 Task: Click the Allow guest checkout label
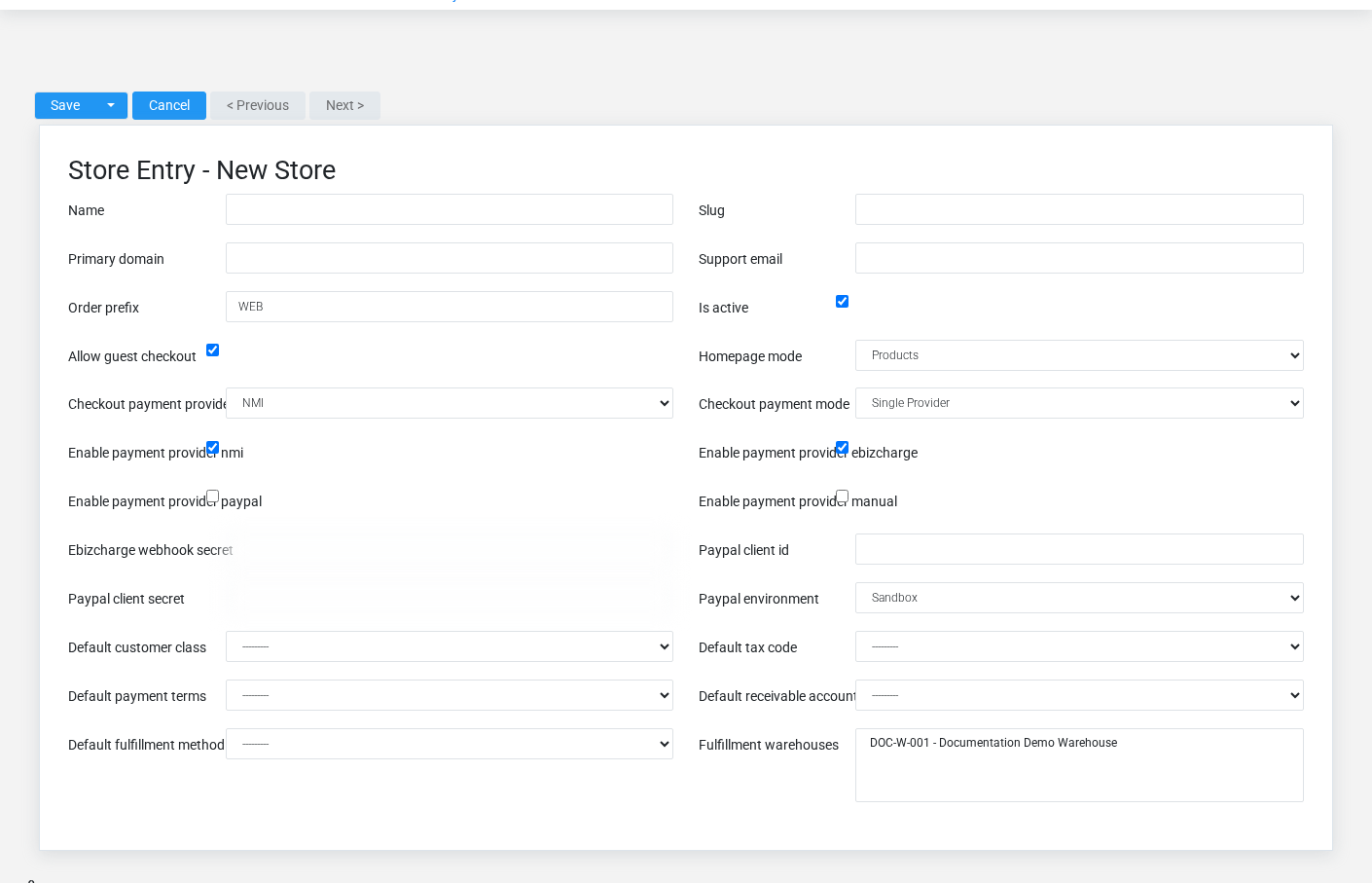pyautogui.click(x=132, y=356)
